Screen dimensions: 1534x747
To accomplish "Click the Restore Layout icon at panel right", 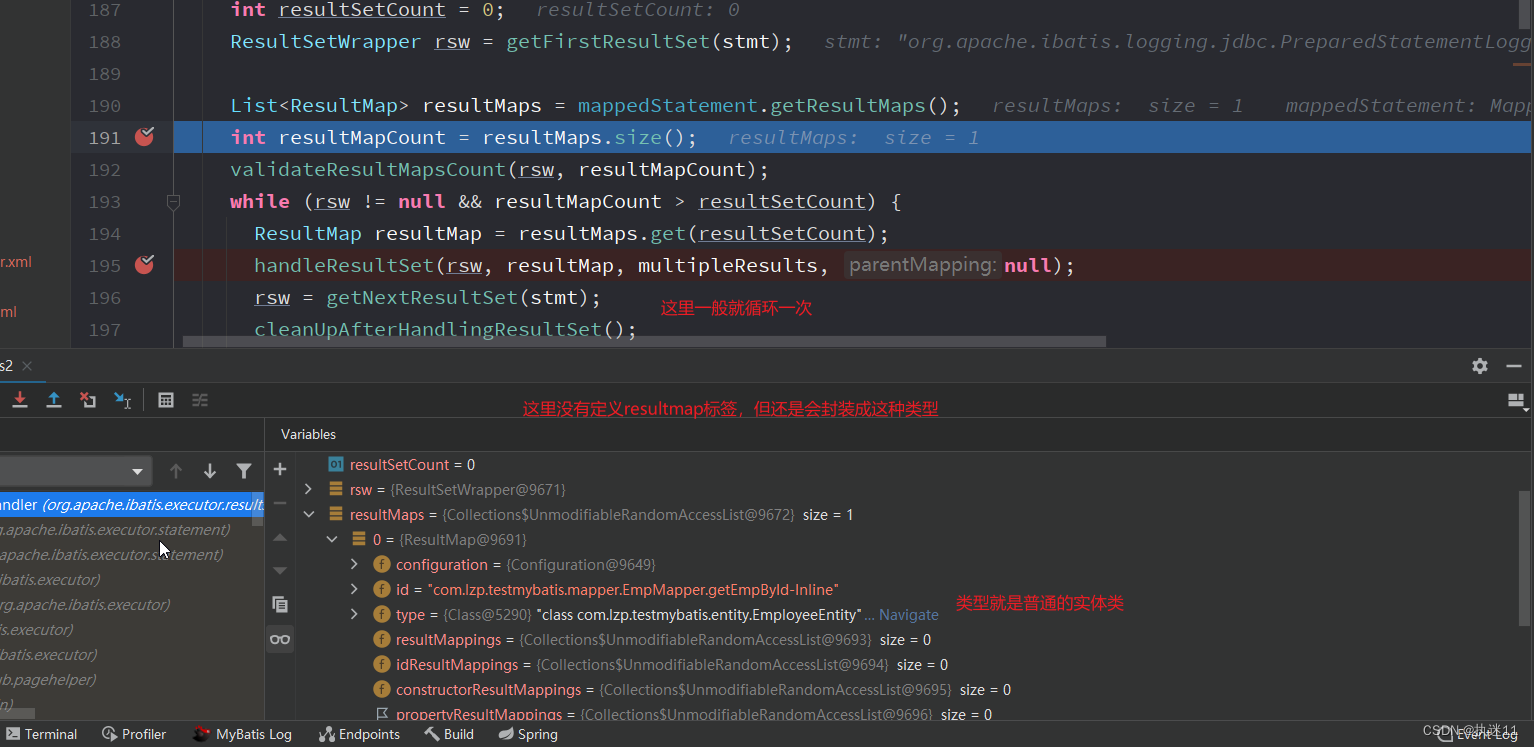I will (1518, 401).
